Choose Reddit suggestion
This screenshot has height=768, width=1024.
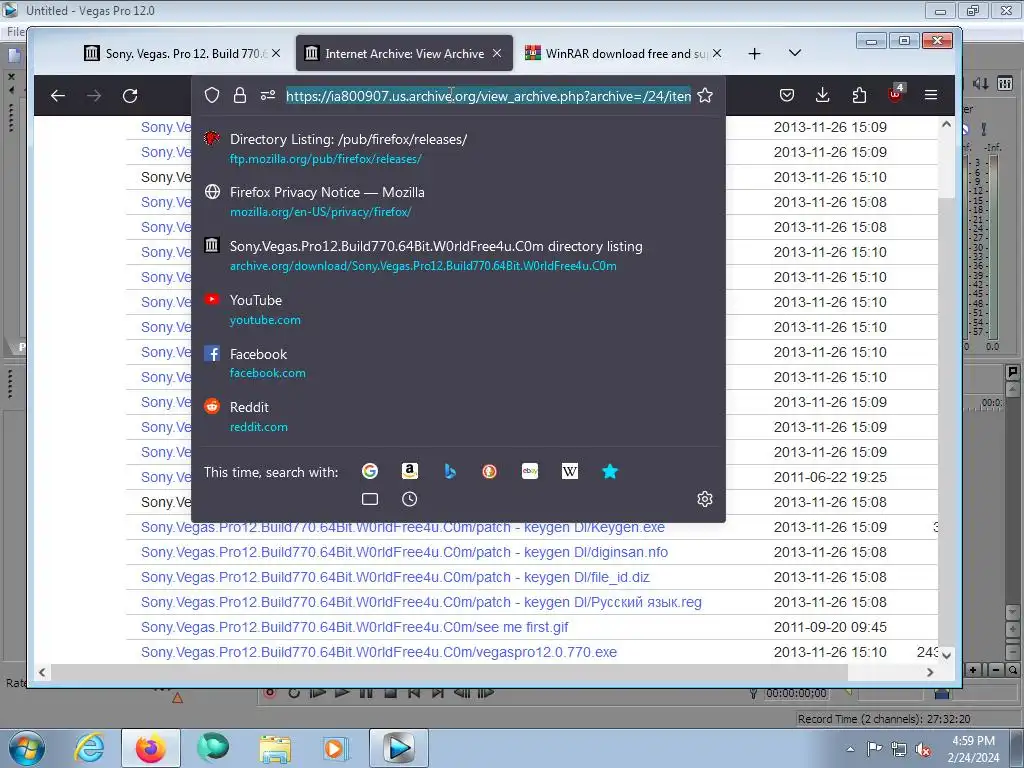click(x=458, y=417)
